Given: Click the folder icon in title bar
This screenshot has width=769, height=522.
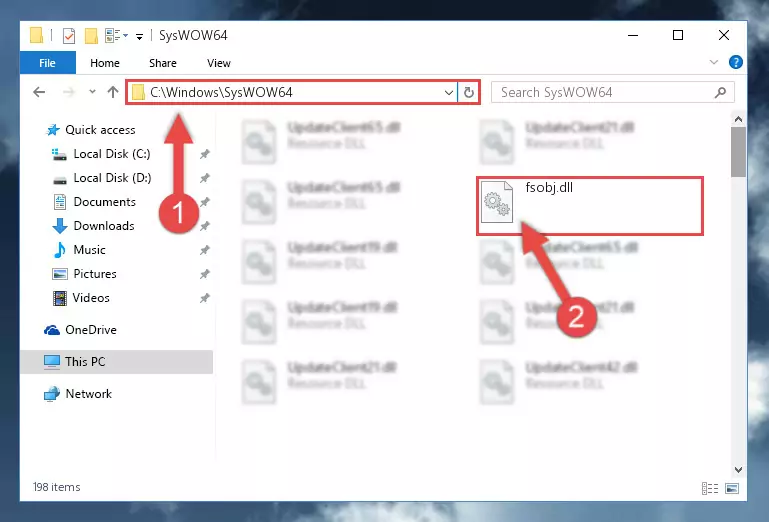Looking at the screenshot, I should [x=36, y=35].
